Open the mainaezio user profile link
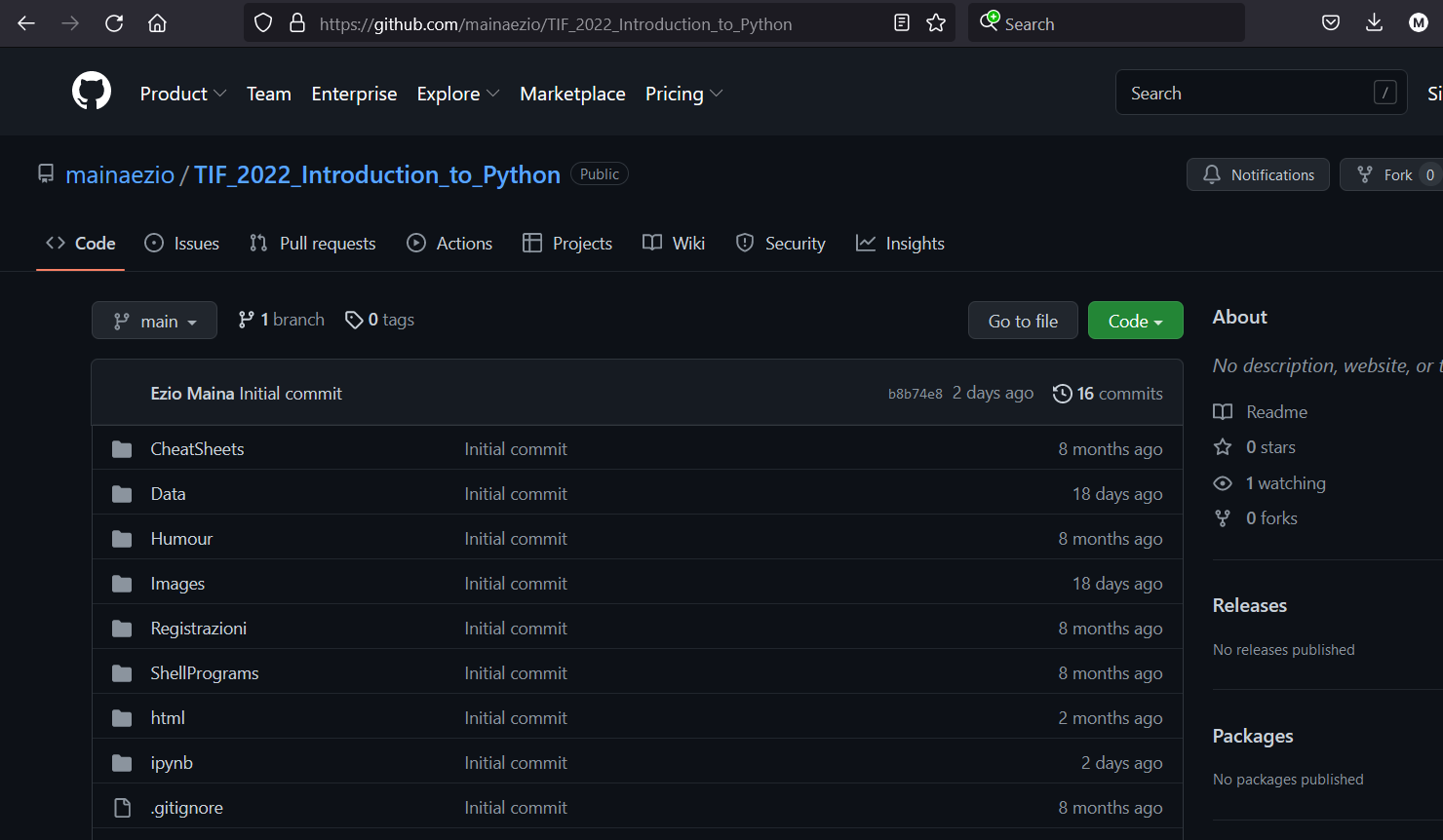1443x840 pixels. (x=120, y=174)
